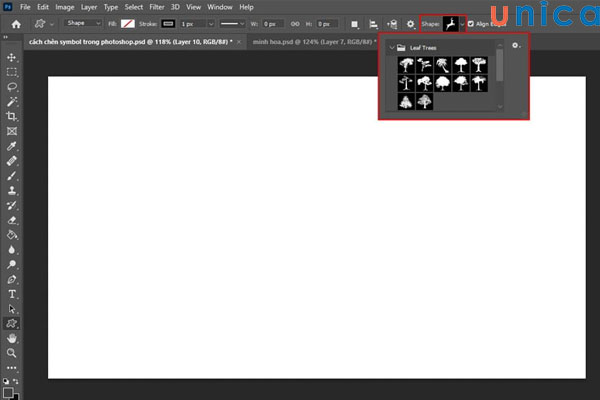Select the Custom Shape tool
Viewport: 600px width, 400px height.
pos(12,323)
